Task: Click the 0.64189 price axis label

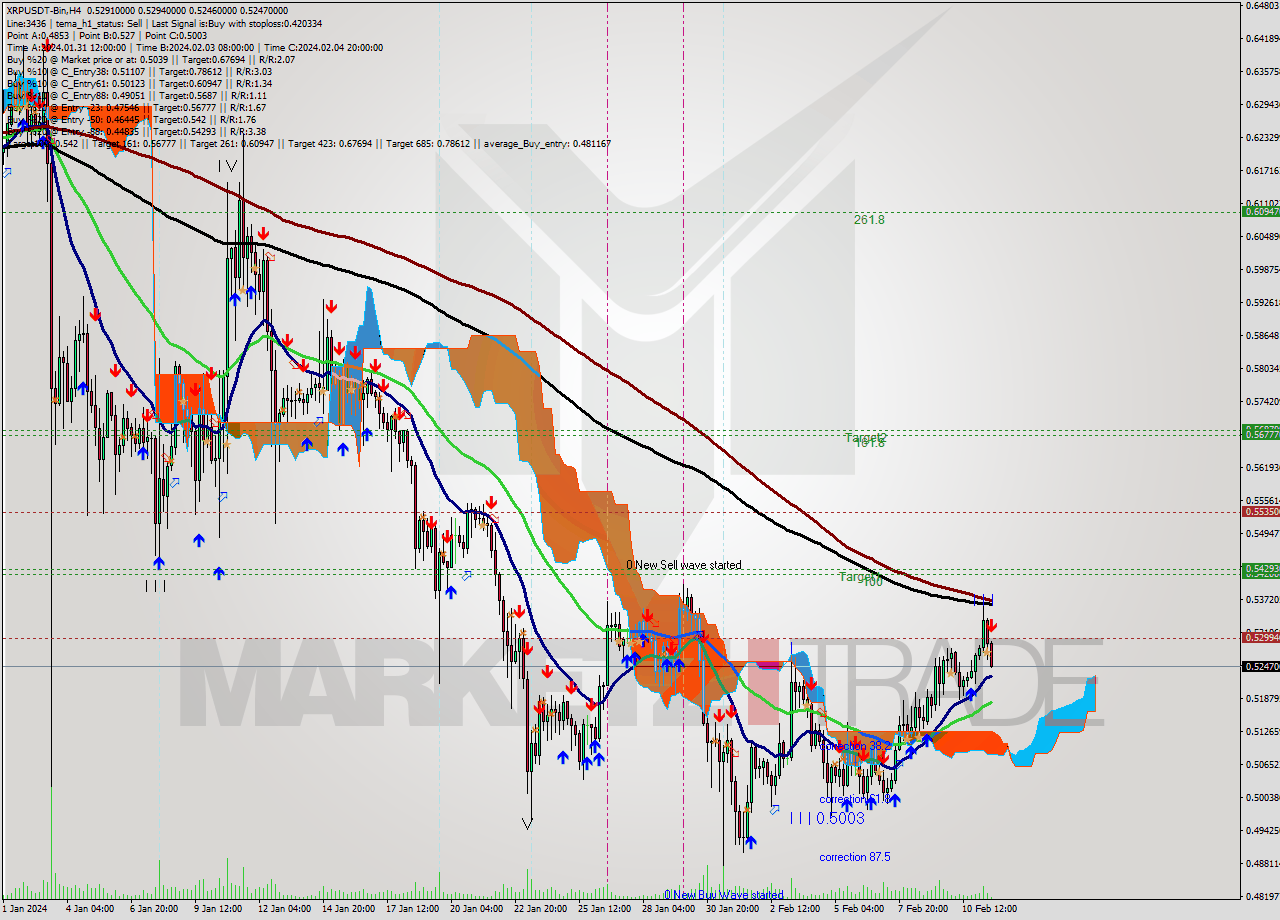Action: pos(1262,38)
